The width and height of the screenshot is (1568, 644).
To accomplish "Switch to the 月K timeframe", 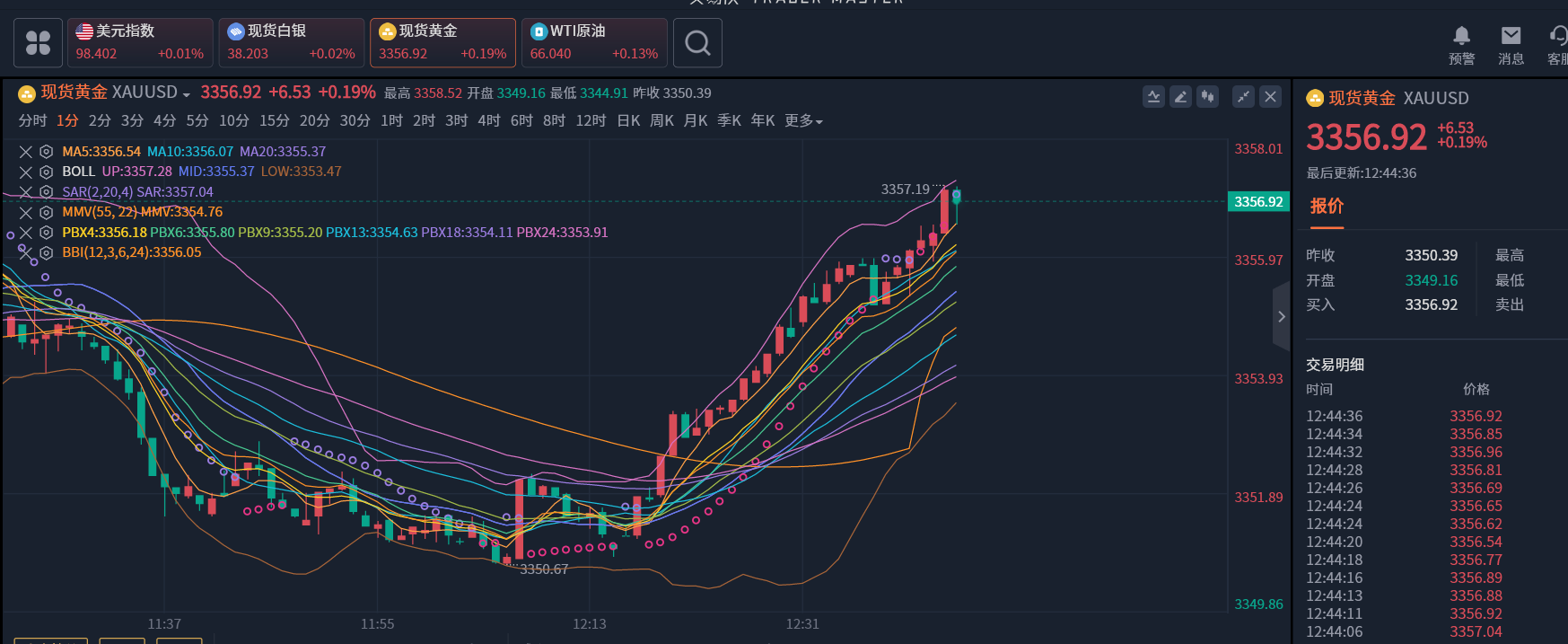I will click(696, 120).
